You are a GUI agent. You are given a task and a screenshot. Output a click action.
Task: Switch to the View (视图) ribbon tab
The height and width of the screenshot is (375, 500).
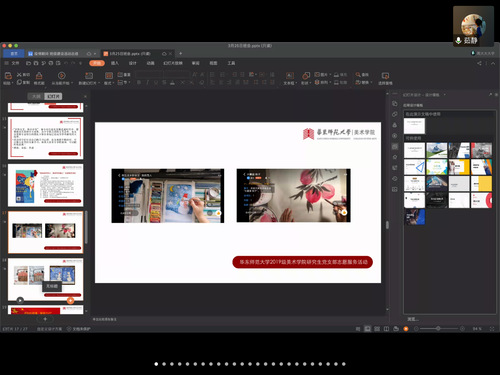[x=213, y=63]
